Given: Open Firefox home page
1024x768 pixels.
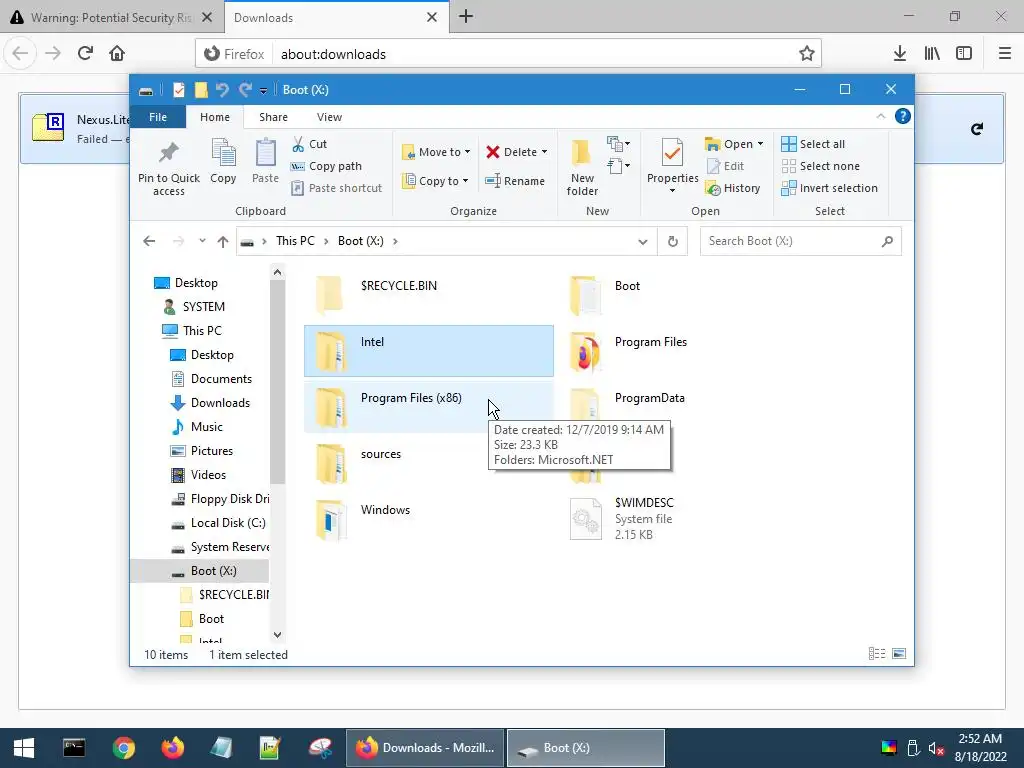Looking at the screenshot, I should (117, 54).
